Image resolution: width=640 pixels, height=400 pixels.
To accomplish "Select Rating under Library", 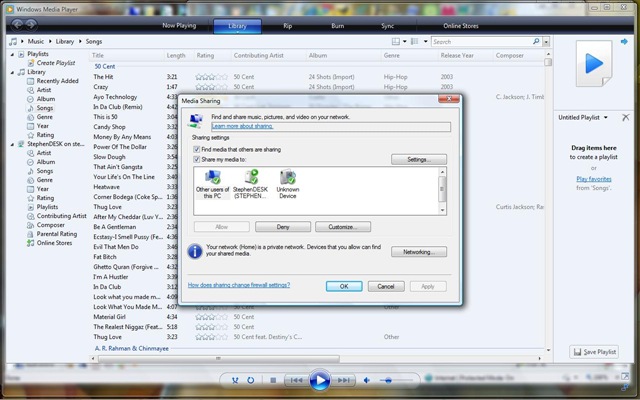I will click(x=45, y=135).
